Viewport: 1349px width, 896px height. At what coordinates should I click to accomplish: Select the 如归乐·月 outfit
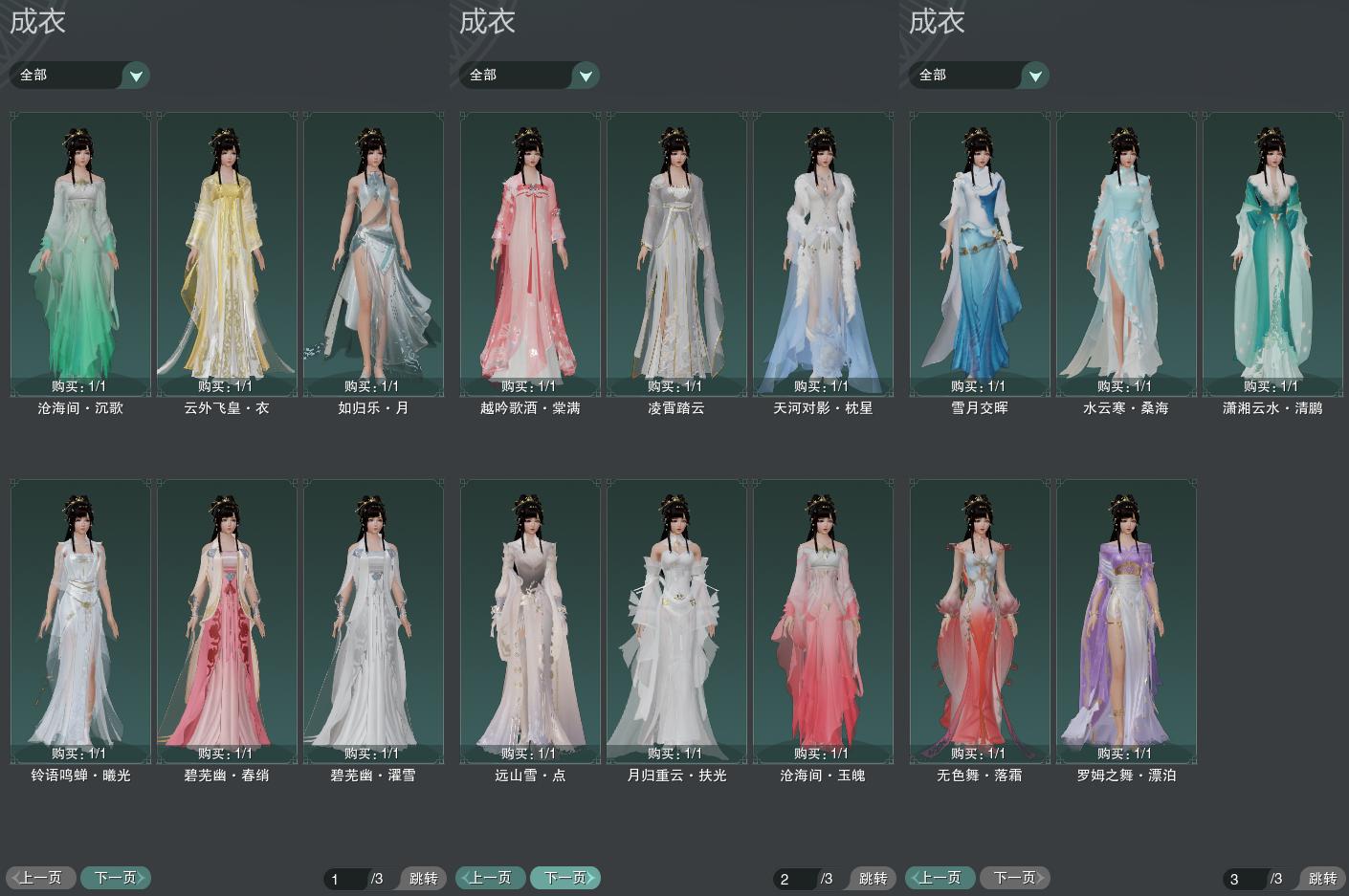pyautogui.click(x=373, y=253)
